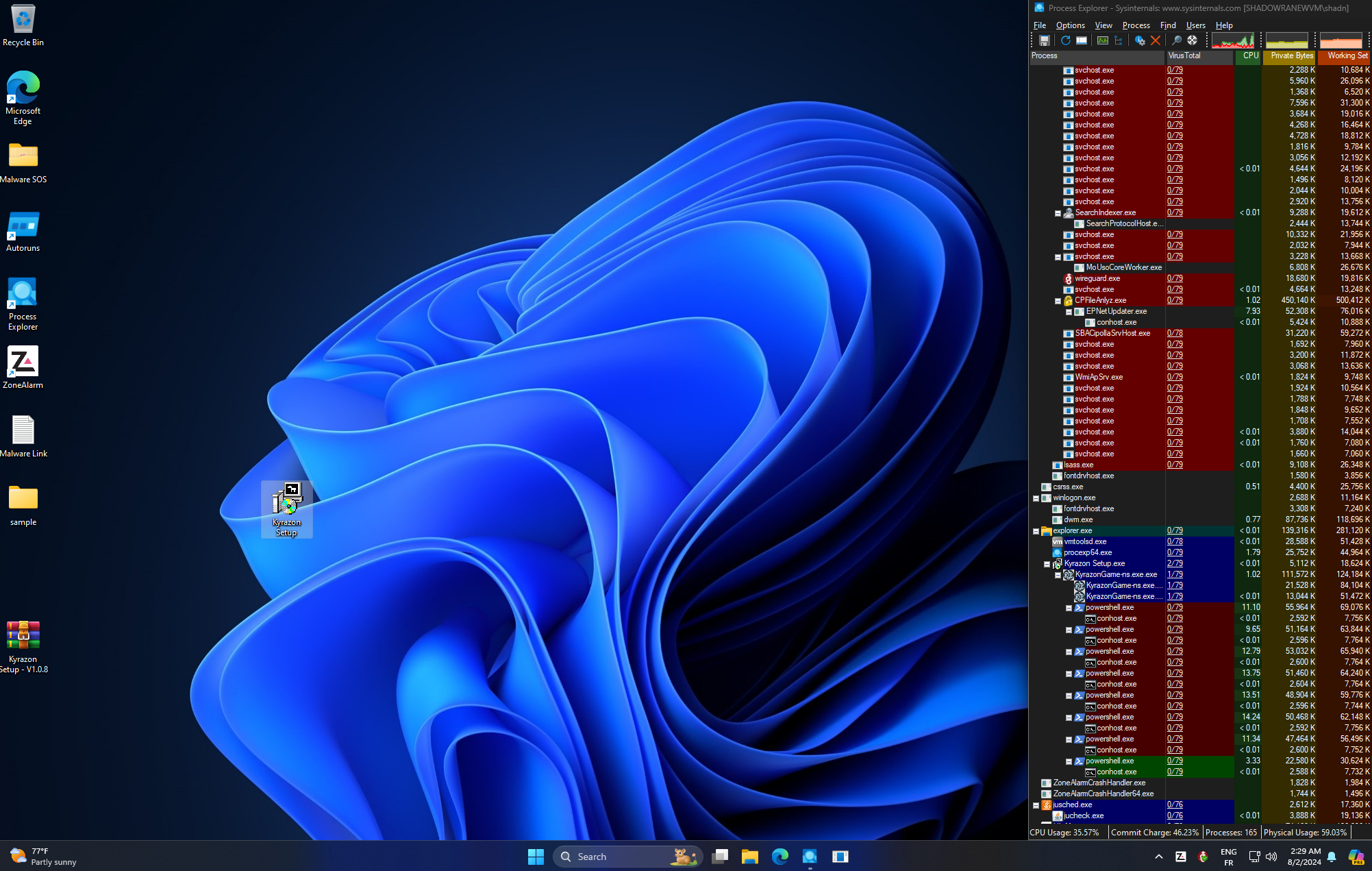Click the Find Handle magnifier icon

coord(1177,40)
